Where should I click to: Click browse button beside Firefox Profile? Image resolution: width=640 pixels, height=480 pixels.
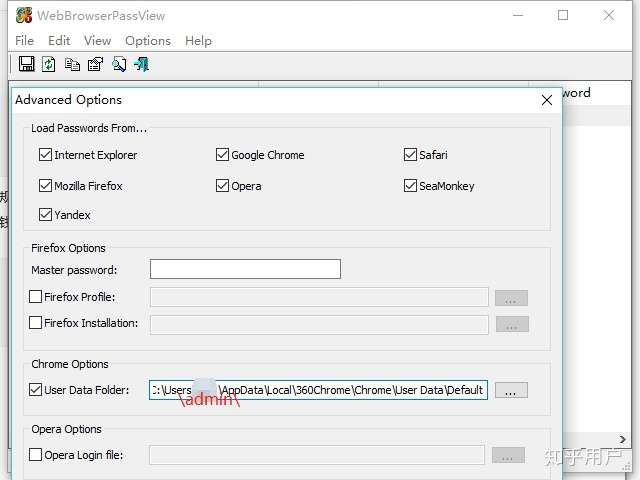pyautogui.click(x=511, y=298)
